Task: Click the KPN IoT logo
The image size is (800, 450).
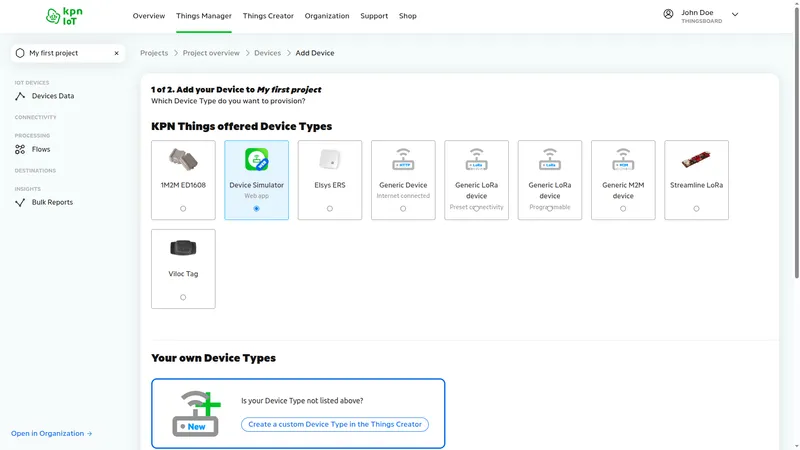Action: [64, 16]
